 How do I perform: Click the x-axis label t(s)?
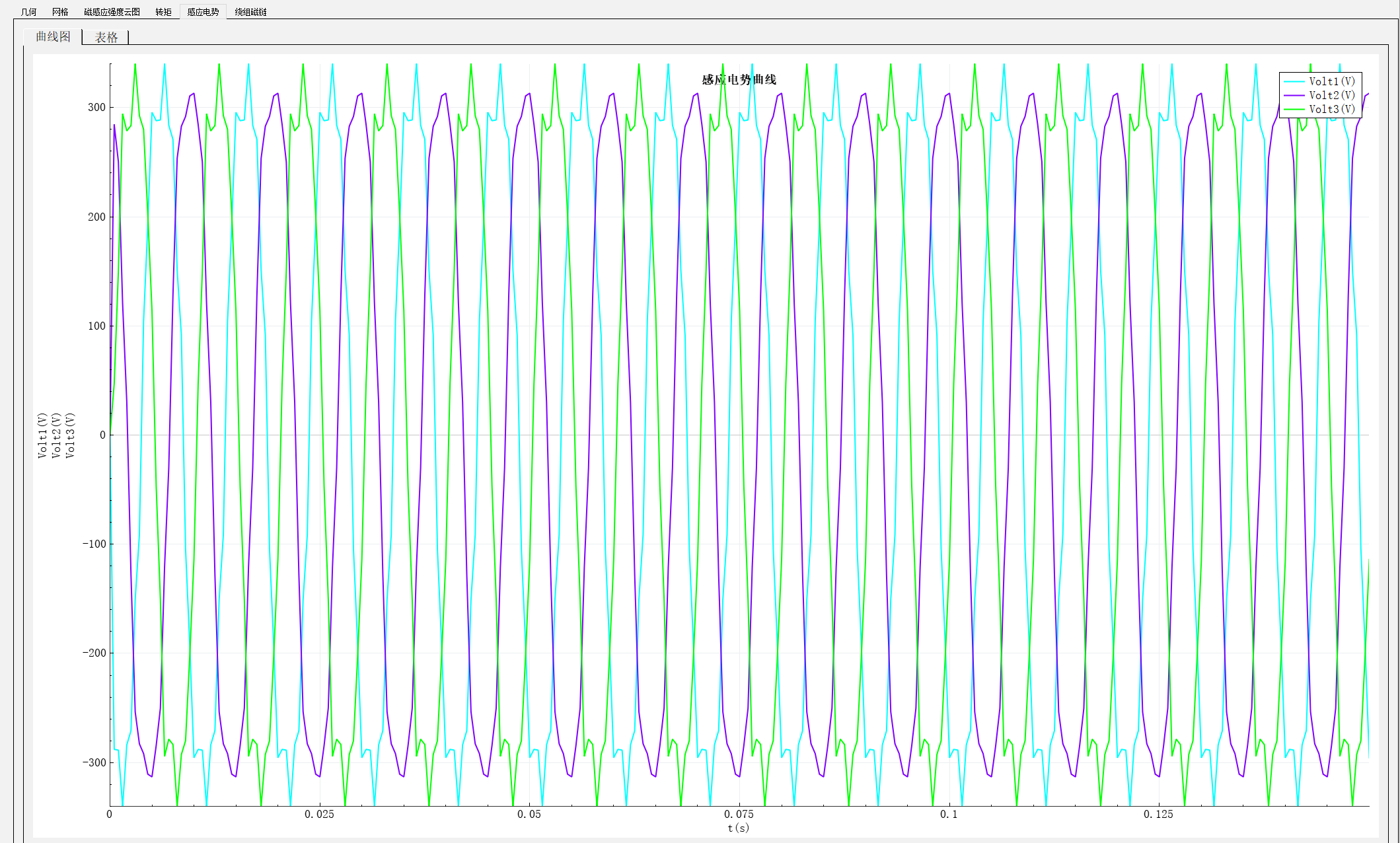[x=739, y=828]
